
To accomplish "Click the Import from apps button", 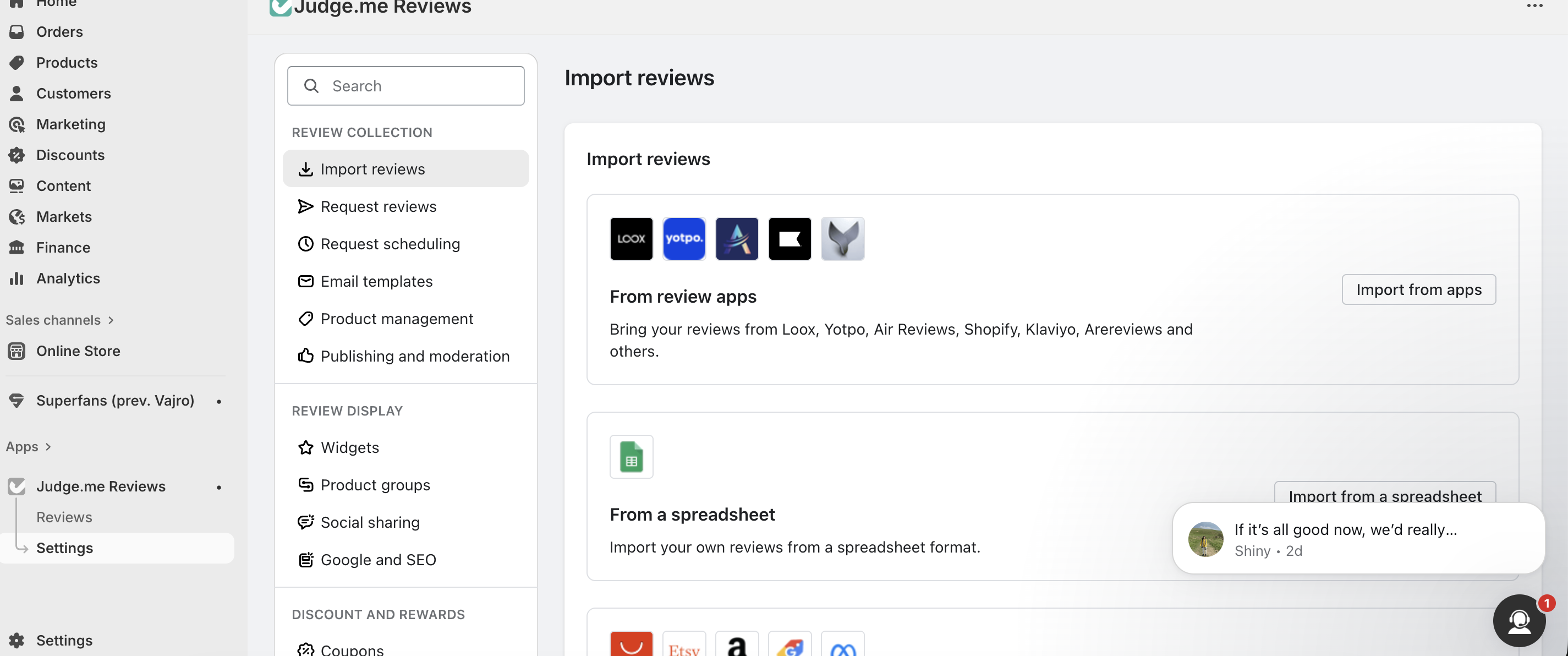I will click(1418, 289).
